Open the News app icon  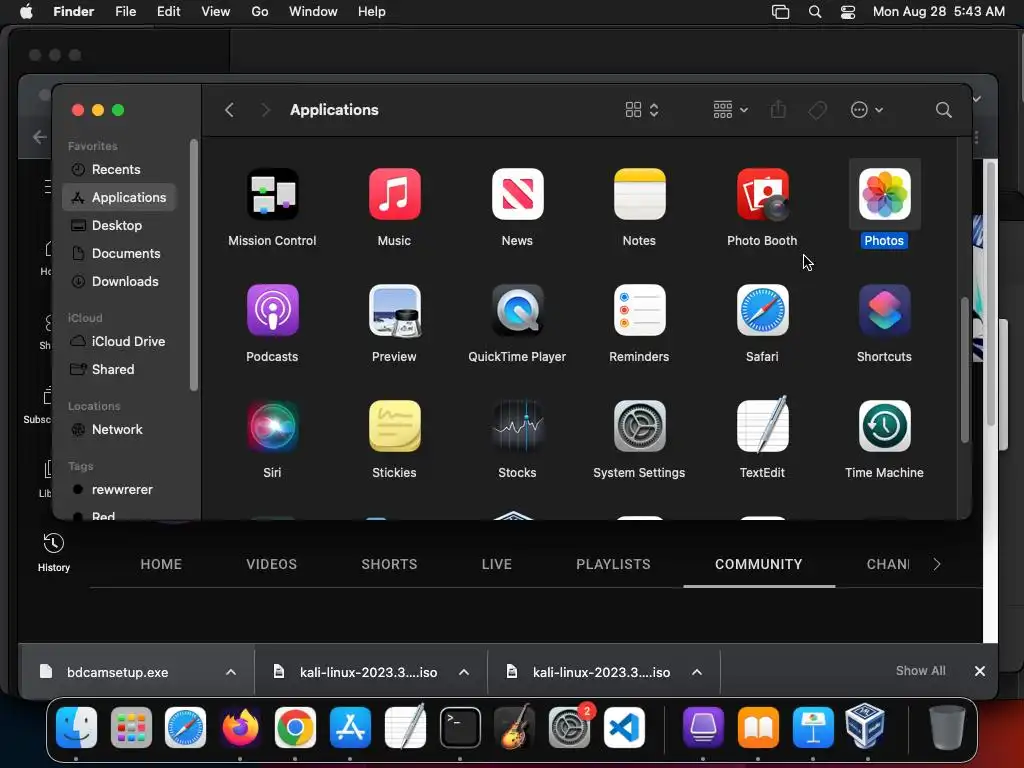point(517,194)
